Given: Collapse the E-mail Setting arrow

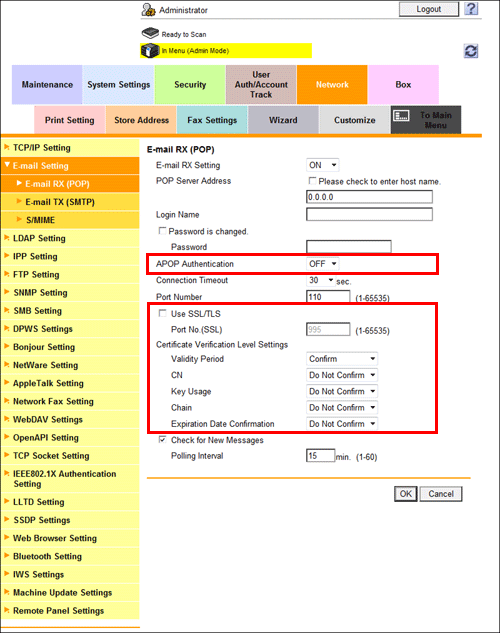Looking at the screenshot, I should (x=7, y=165).
